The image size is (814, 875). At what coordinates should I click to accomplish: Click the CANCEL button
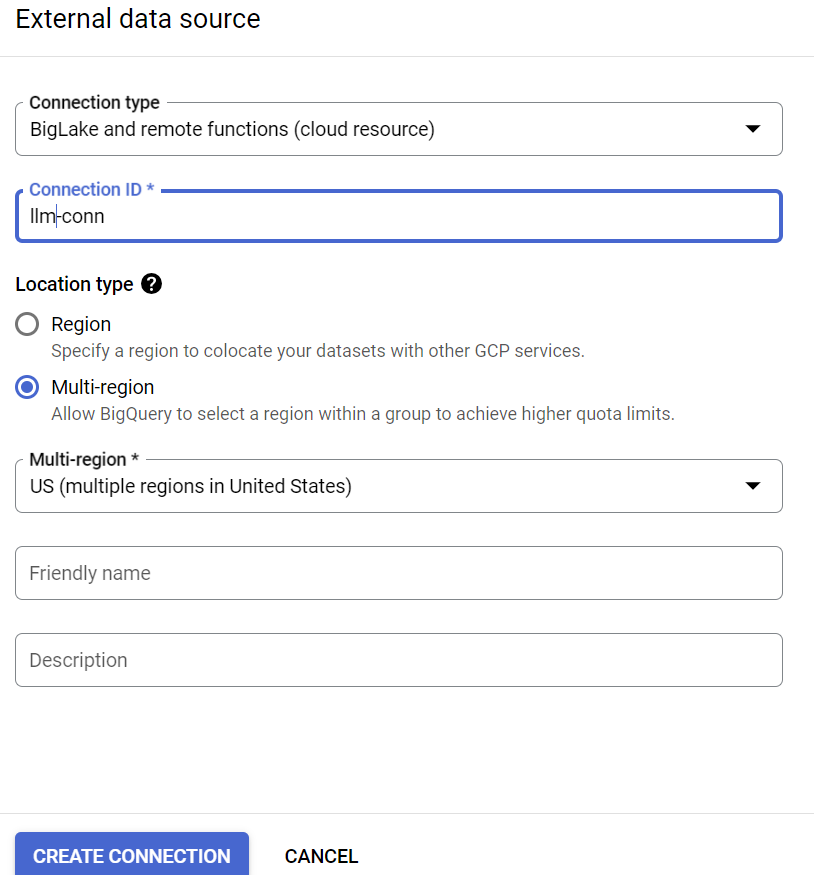click(321, 856)
